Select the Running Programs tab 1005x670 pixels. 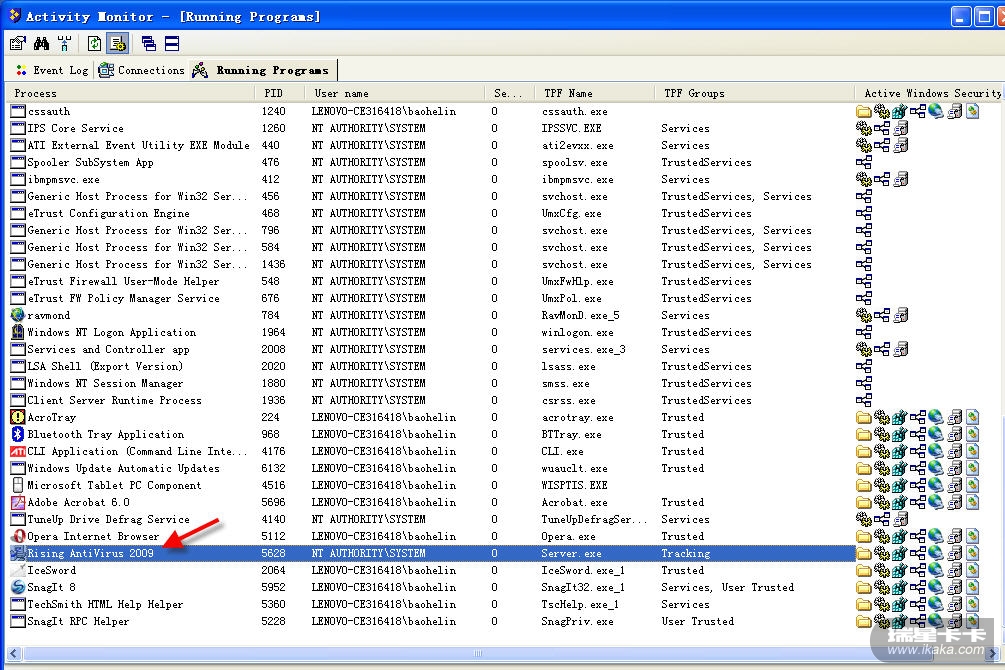263,71
